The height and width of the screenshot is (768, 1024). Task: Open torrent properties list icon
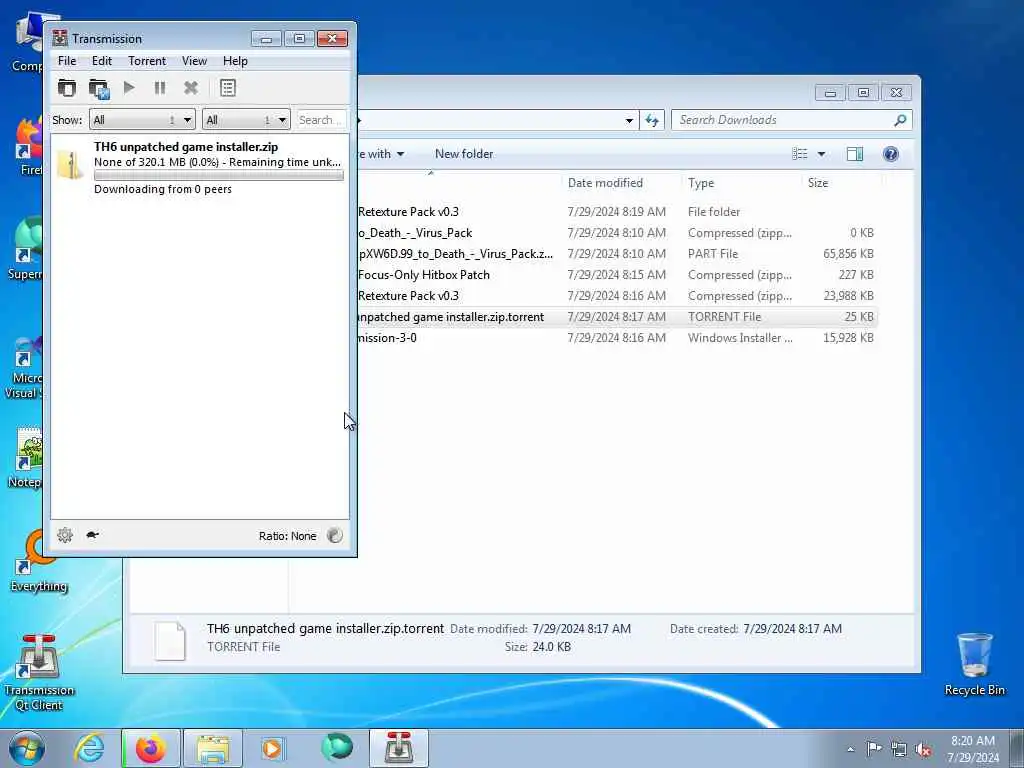[228, 88]
